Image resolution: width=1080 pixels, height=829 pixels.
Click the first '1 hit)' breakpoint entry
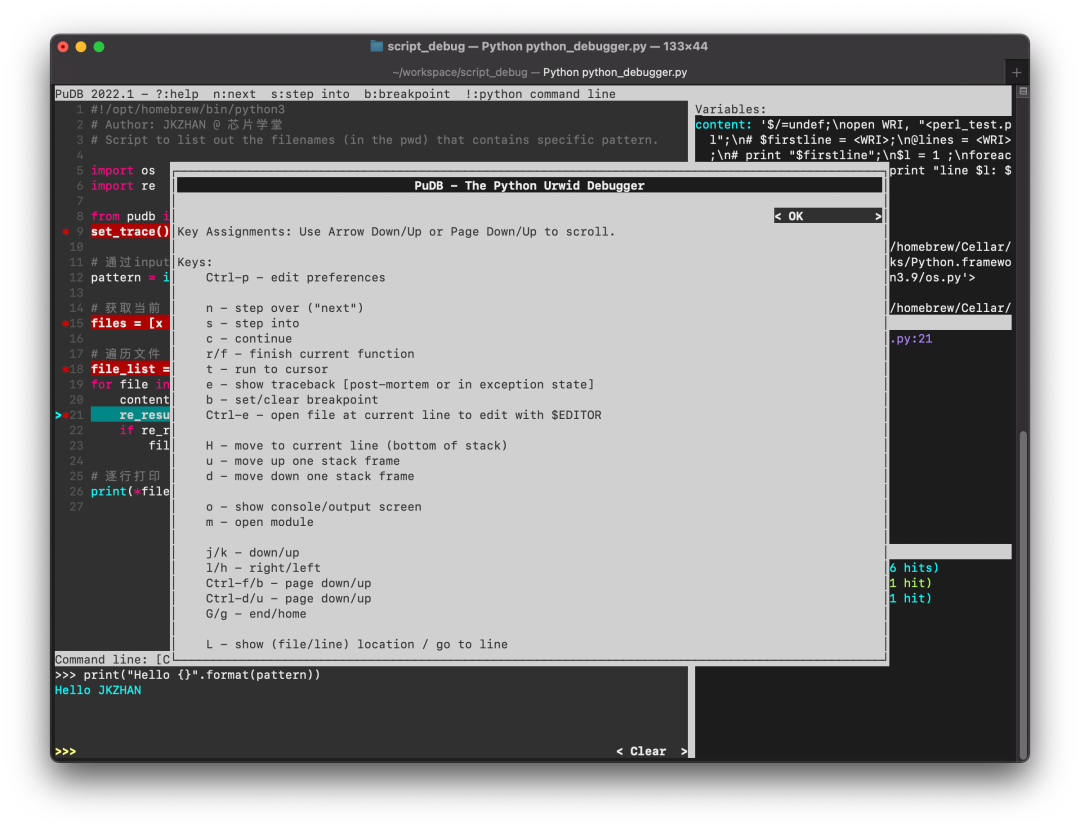[910, 583]
